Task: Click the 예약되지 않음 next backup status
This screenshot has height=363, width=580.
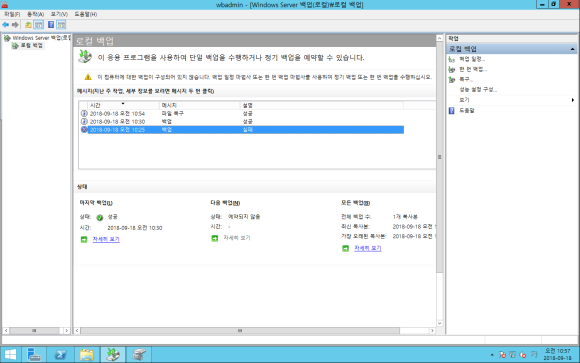Action: tap(244, 217)
